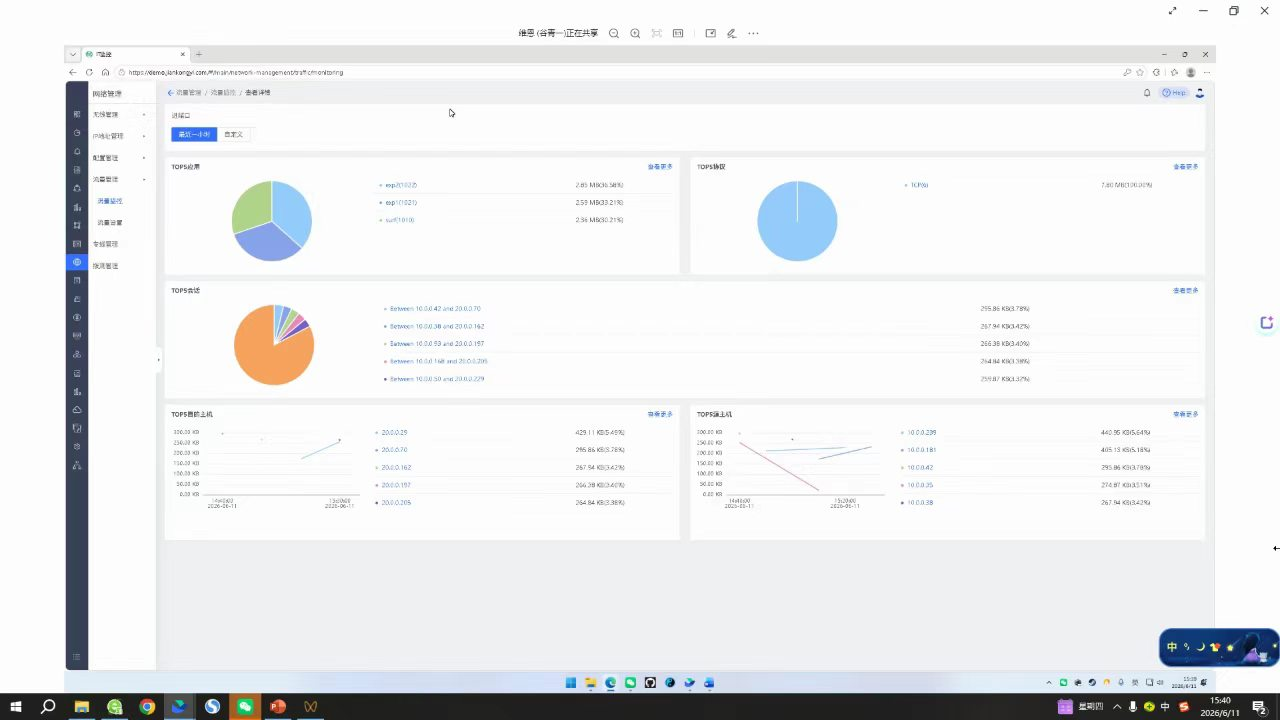Click the zoom in magnifier in sharing toolbar
Image resolution: width=1280 pixels, height=720 pixels.
point(635,33)
